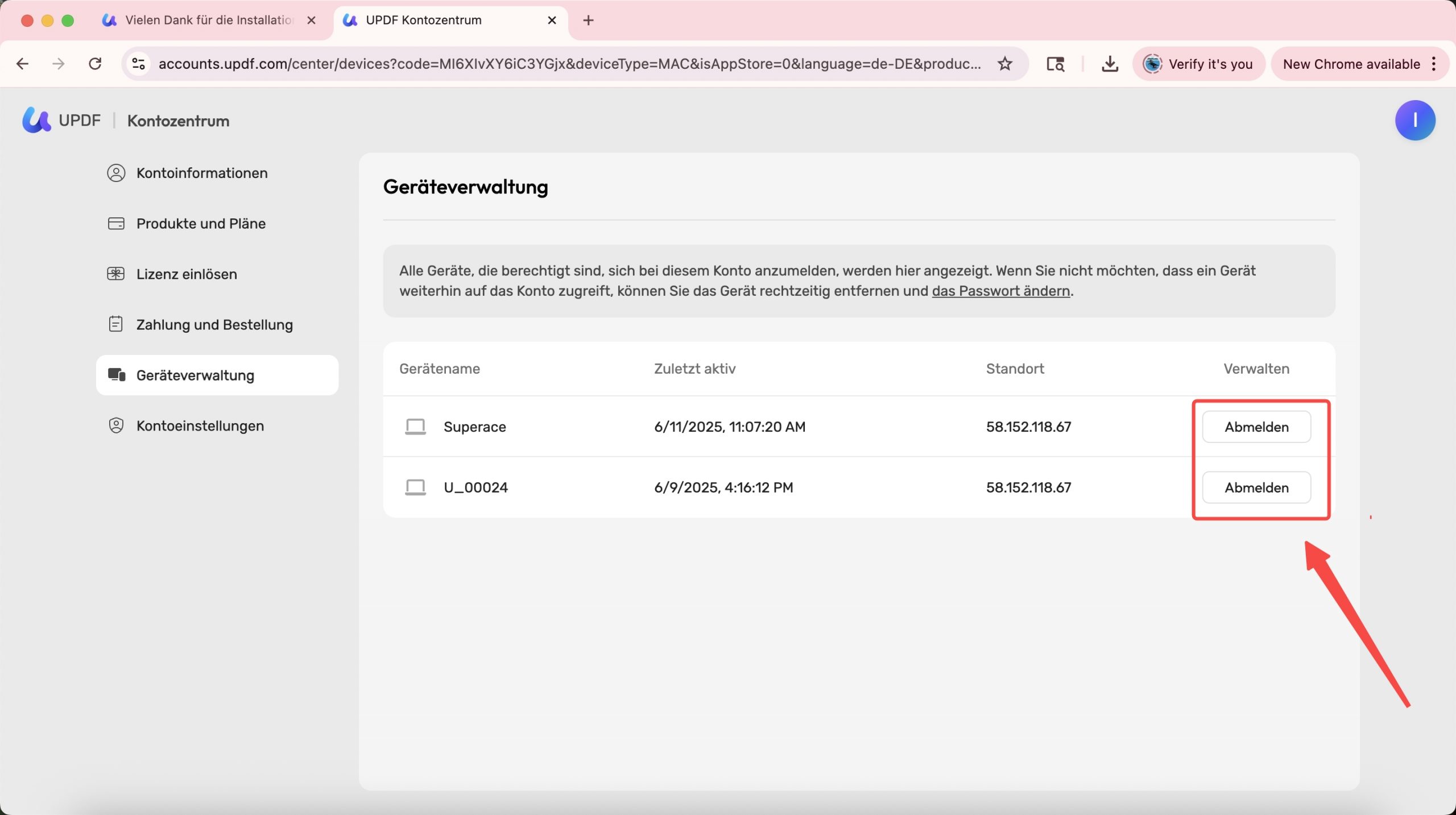Click the Kontoeinstellungen shield icon
Viewport: 1456px width, 815px height.
pyautogui.click(x=116, y=425)
